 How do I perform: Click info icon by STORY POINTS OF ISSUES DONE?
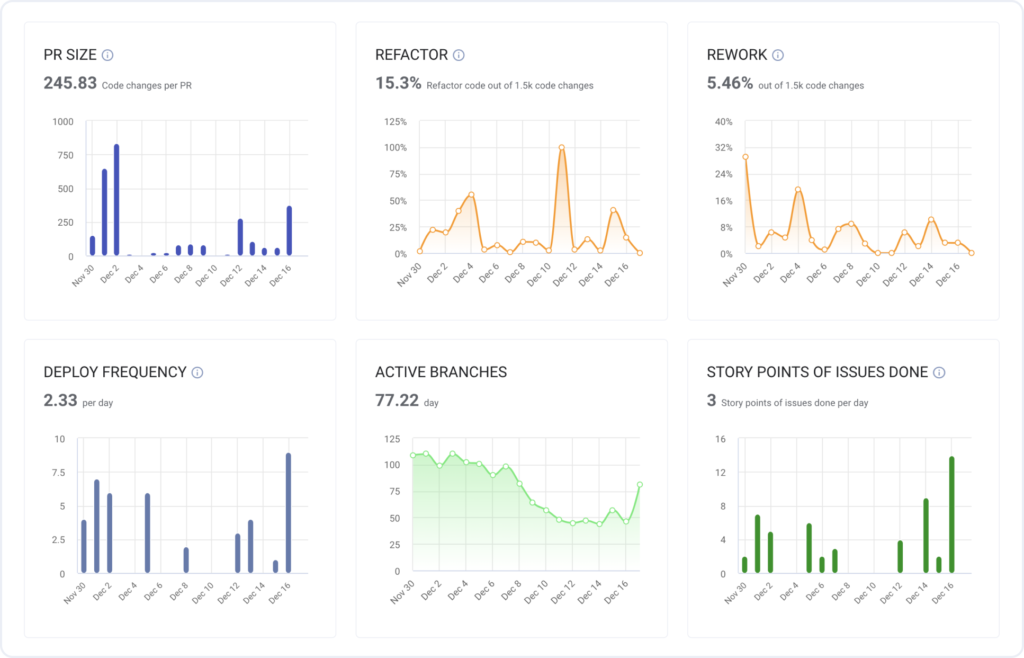click(x=939, y=373)
